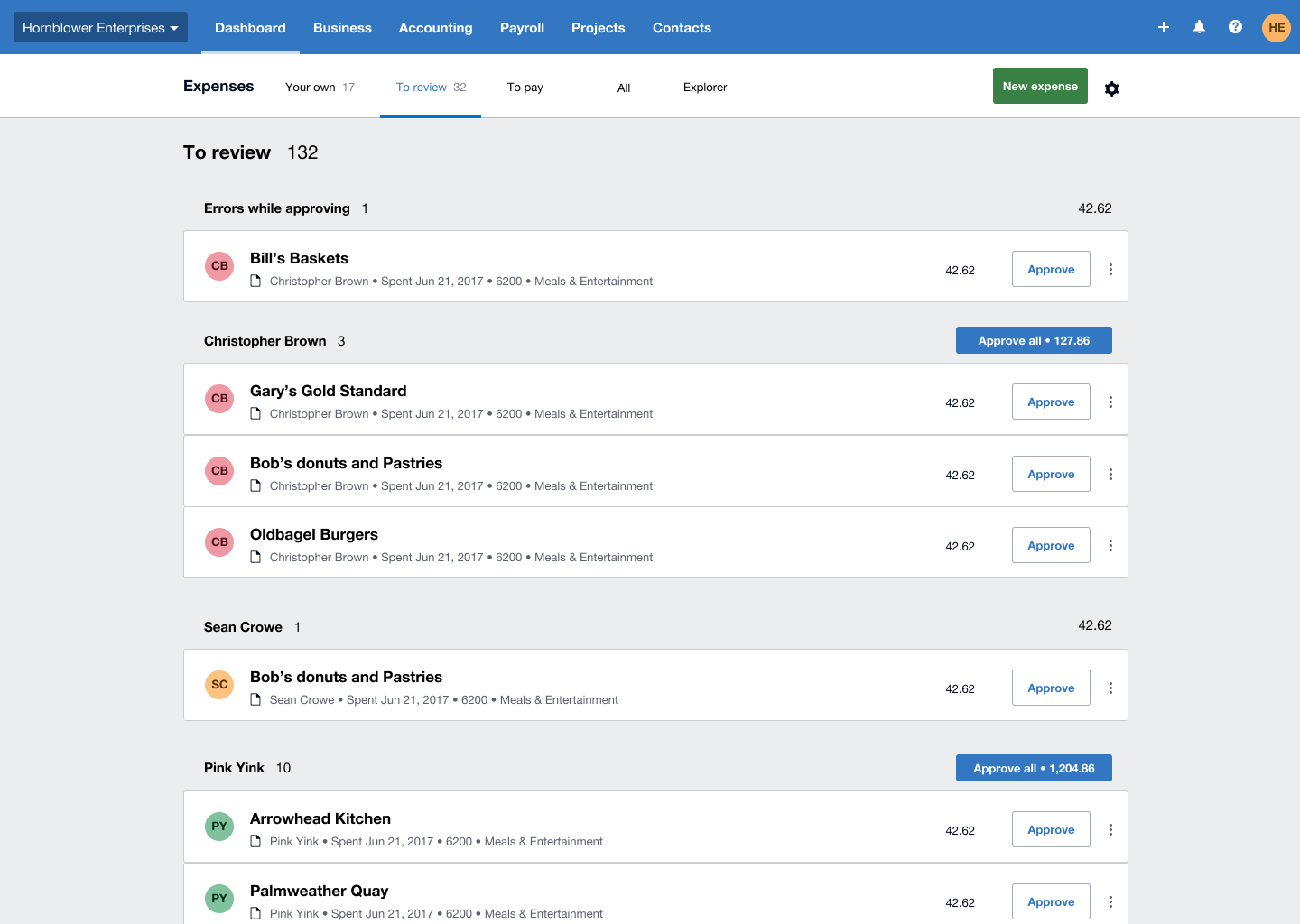This screenshot has height=924, width=1300.
Task: Open expenses settings gear icon
Action: click(x=1111, y=88)
